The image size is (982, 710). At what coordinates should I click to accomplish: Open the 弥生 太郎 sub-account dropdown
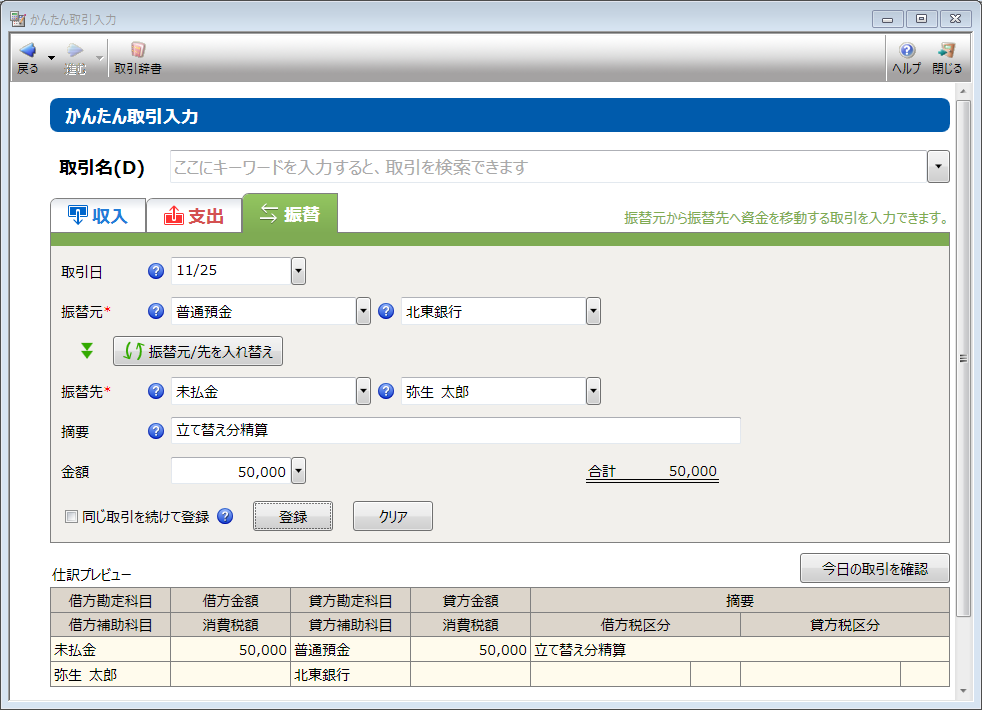pyautogui.click(x=593, y=391)
